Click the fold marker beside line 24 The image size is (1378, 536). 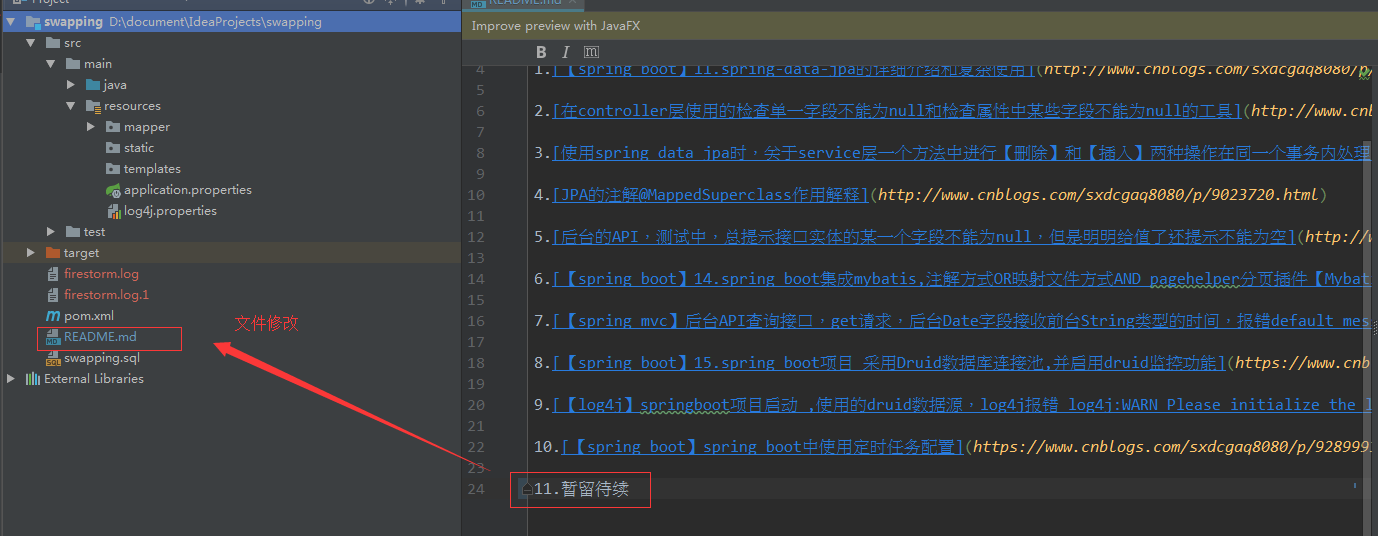coord(526,489)
